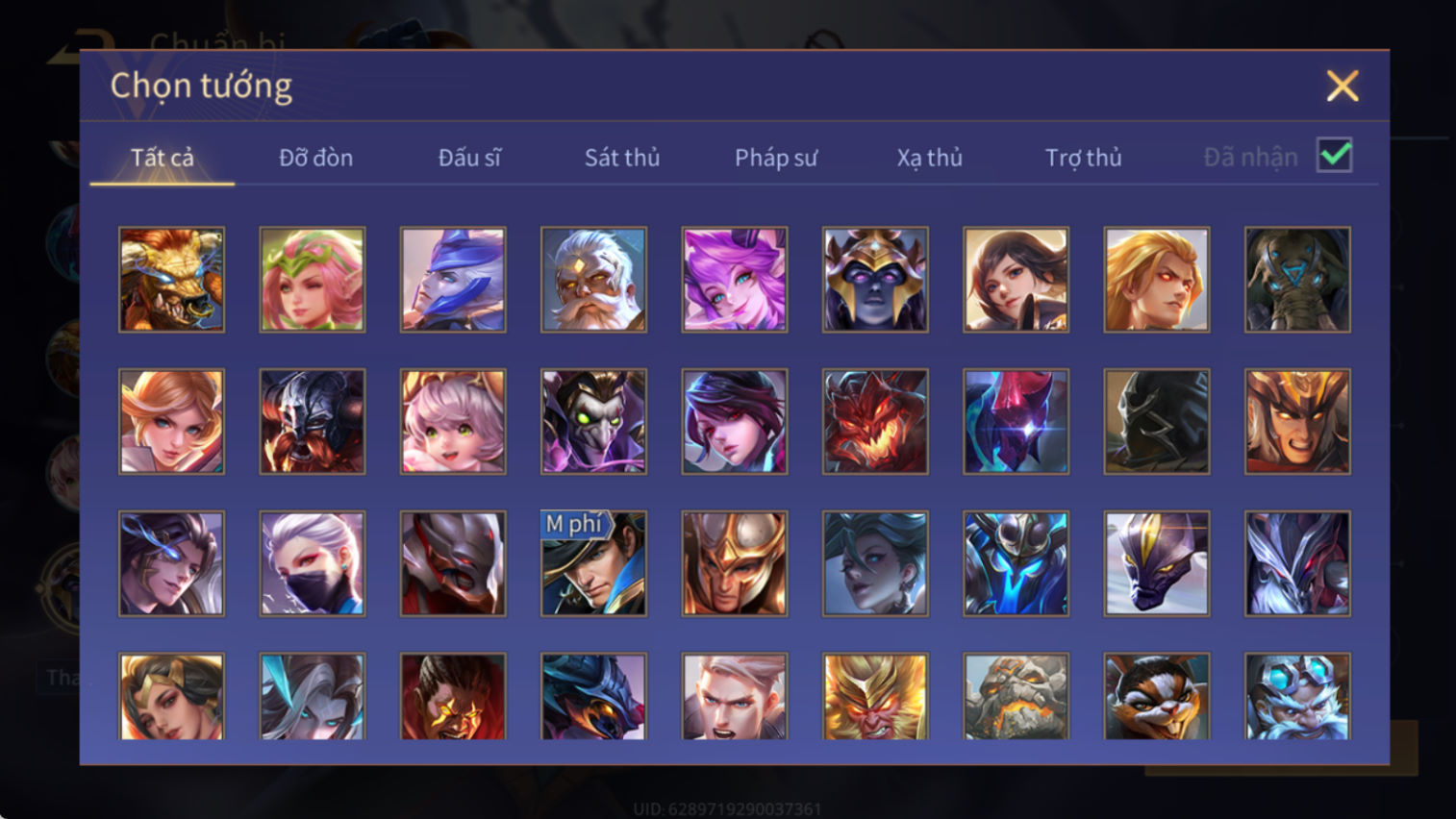Pick the hero portrait tagged M phí

[593, 563]
